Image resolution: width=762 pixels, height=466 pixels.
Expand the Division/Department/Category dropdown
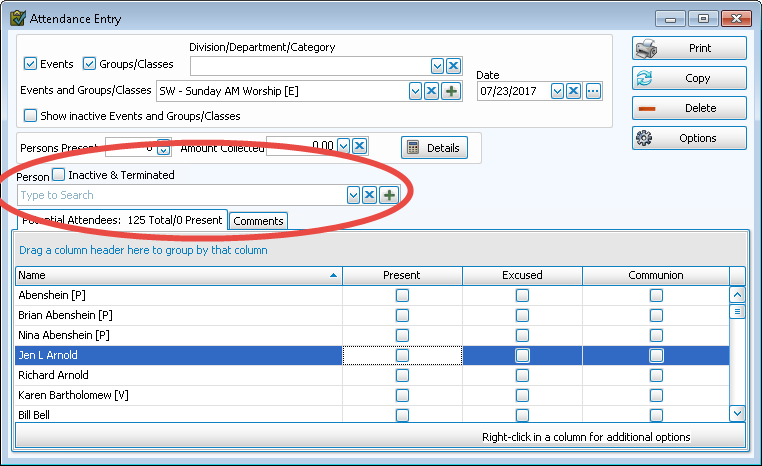point(437,66)
